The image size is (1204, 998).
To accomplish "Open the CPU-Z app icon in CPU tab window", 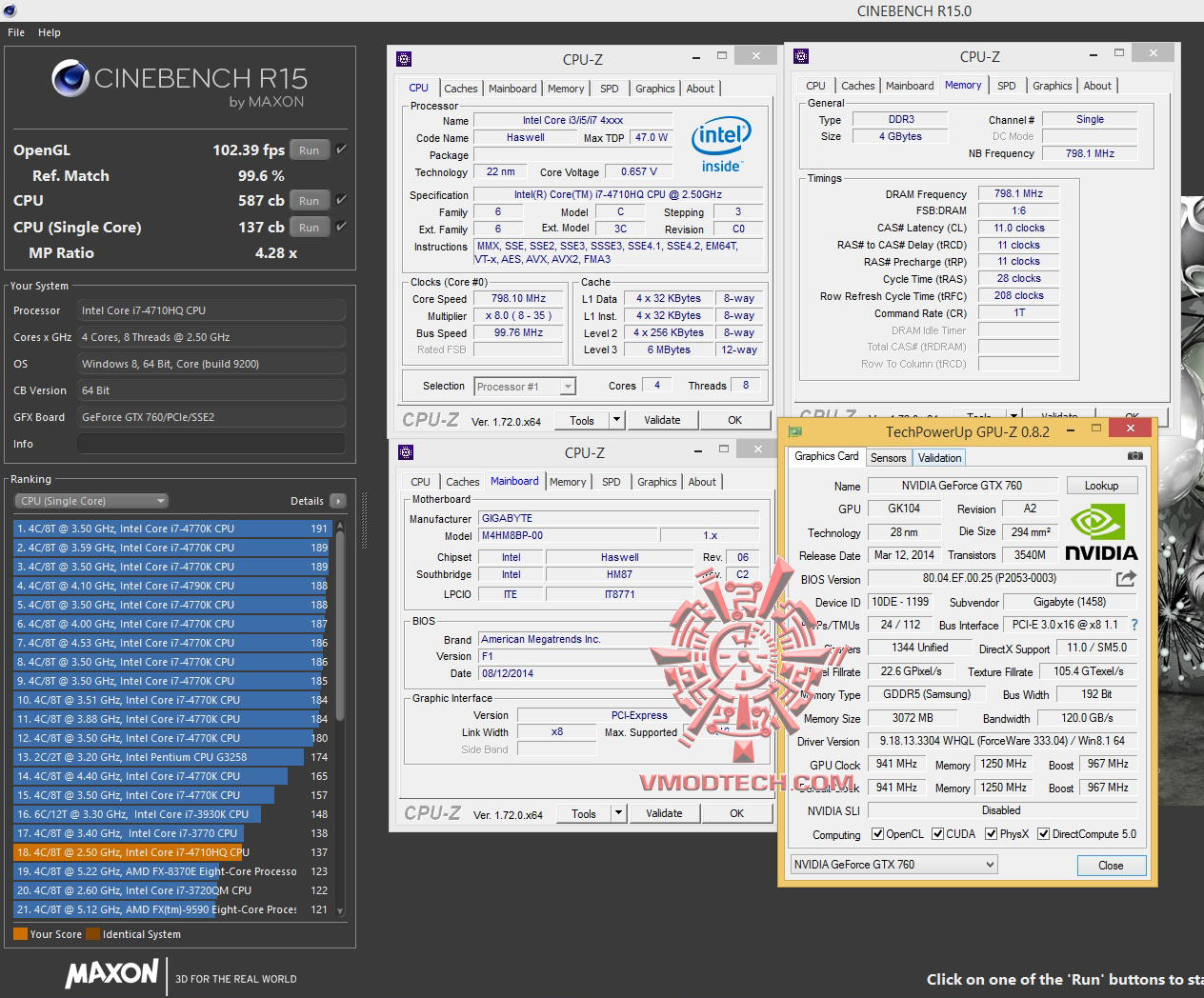I will (x=404, y=59).
